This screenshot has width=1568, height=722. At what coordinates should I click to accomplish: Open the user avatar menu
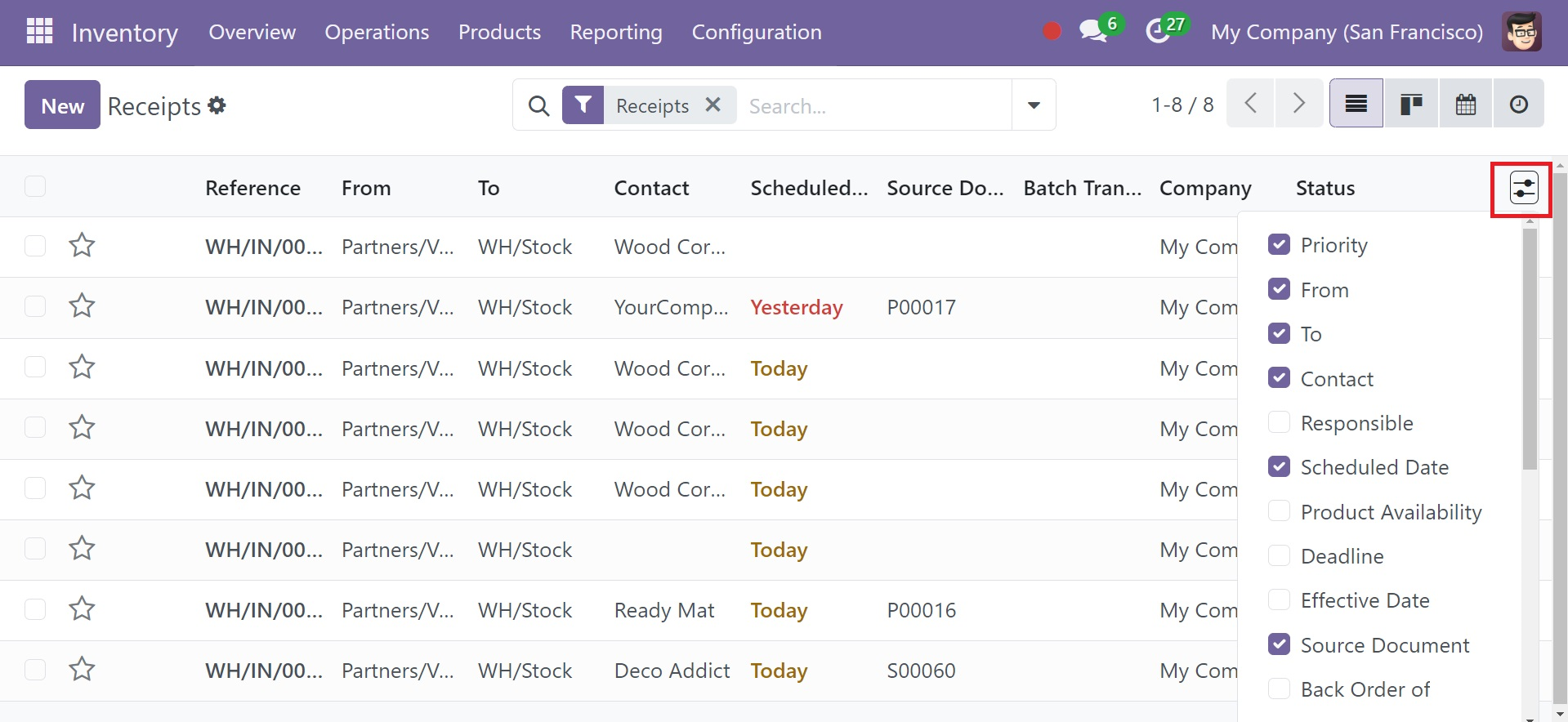pyautogui.click(x=1521, y=32)
